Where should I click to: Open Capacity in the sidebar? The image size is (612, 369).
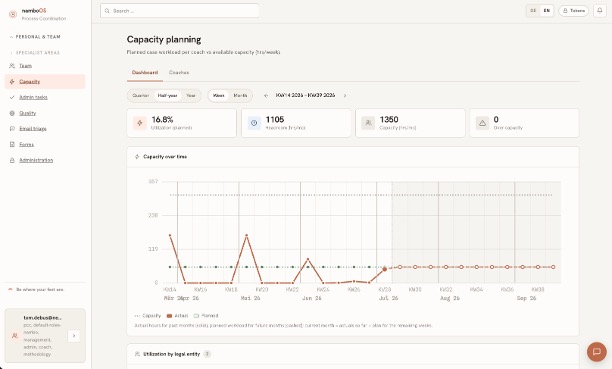45,82
